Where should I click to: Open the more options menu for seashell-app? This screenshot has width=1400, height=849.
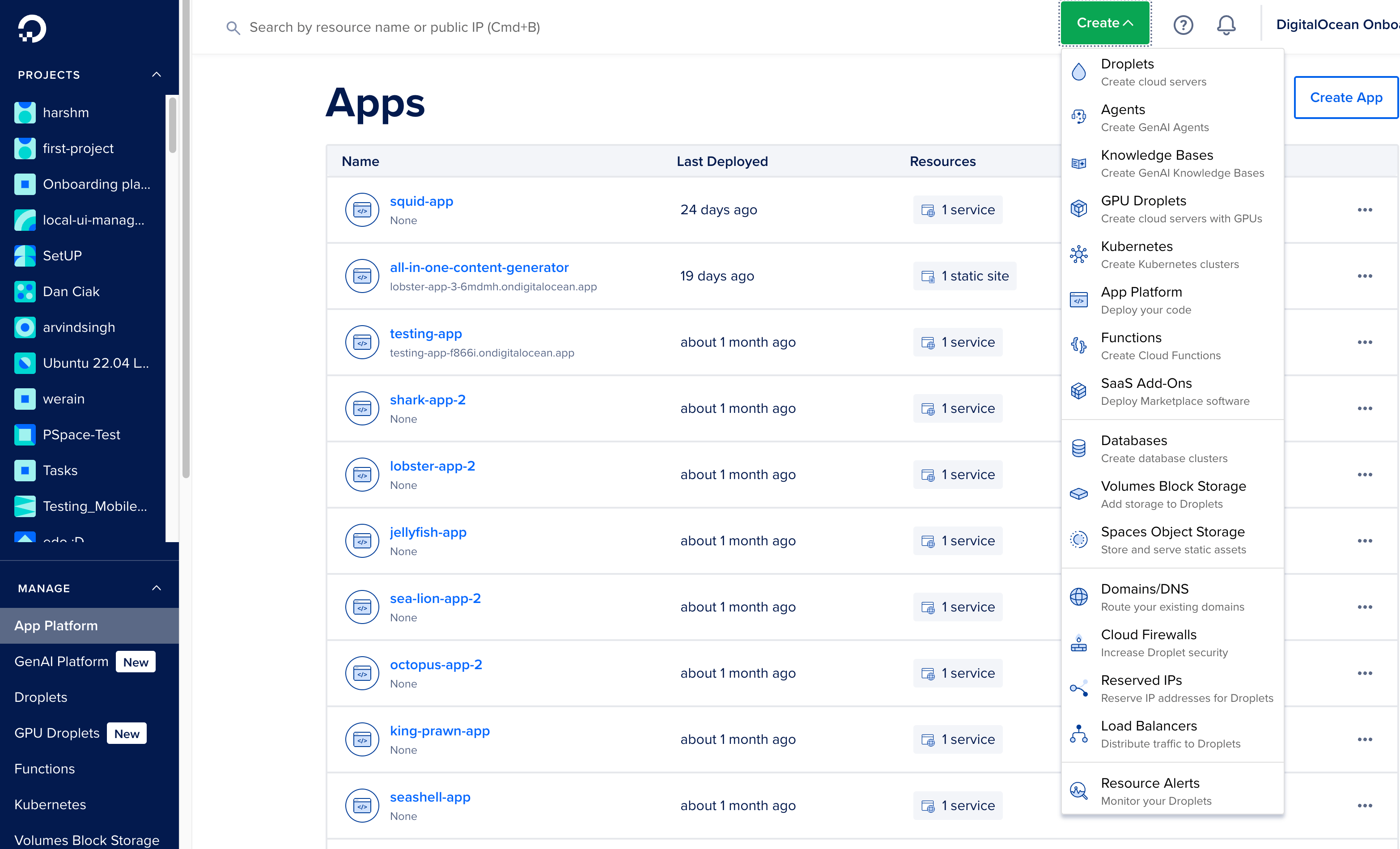[x=1364, y=806]
